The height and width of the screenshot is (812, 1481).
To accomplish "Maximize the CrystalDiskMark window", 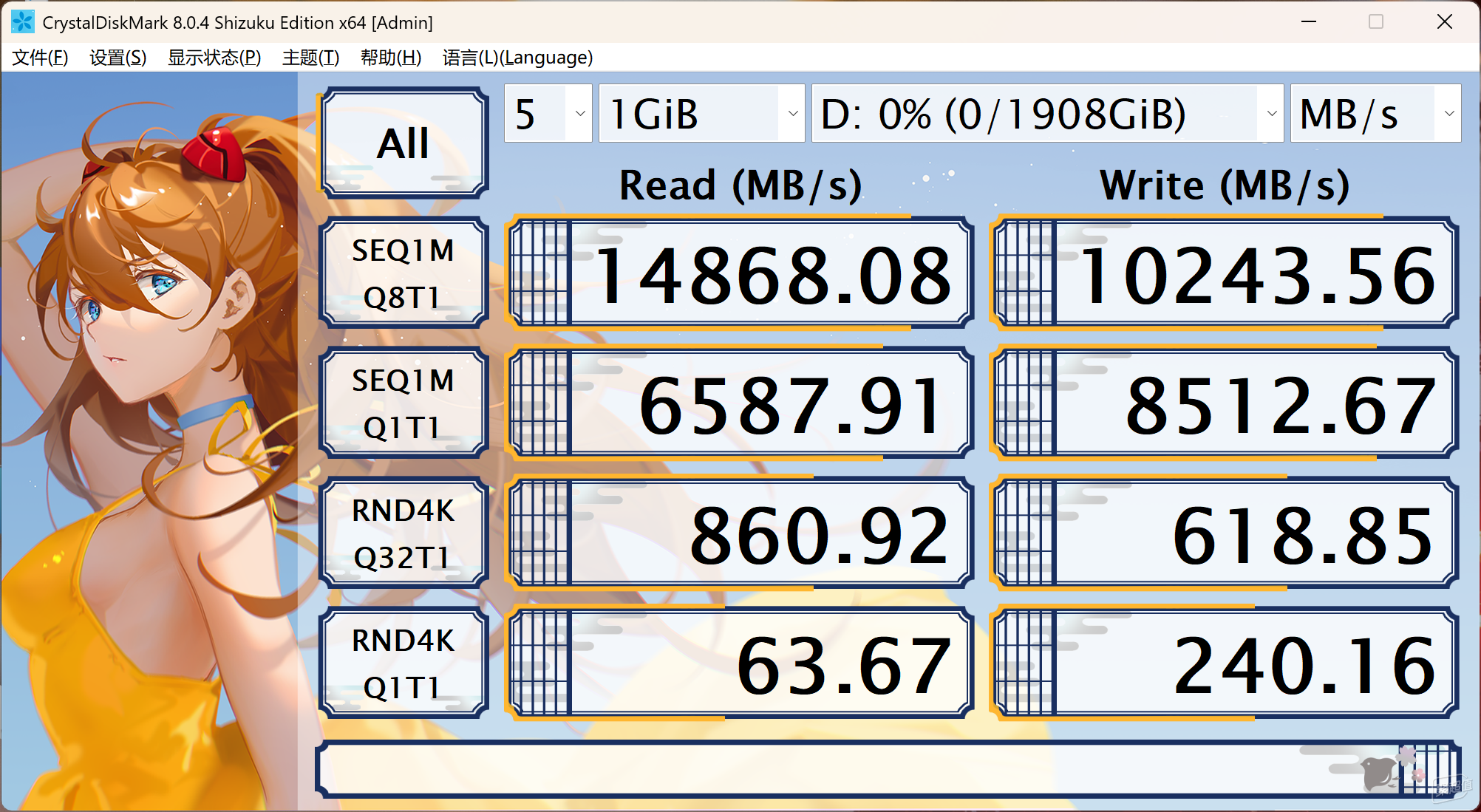I will click(1376, 22).
